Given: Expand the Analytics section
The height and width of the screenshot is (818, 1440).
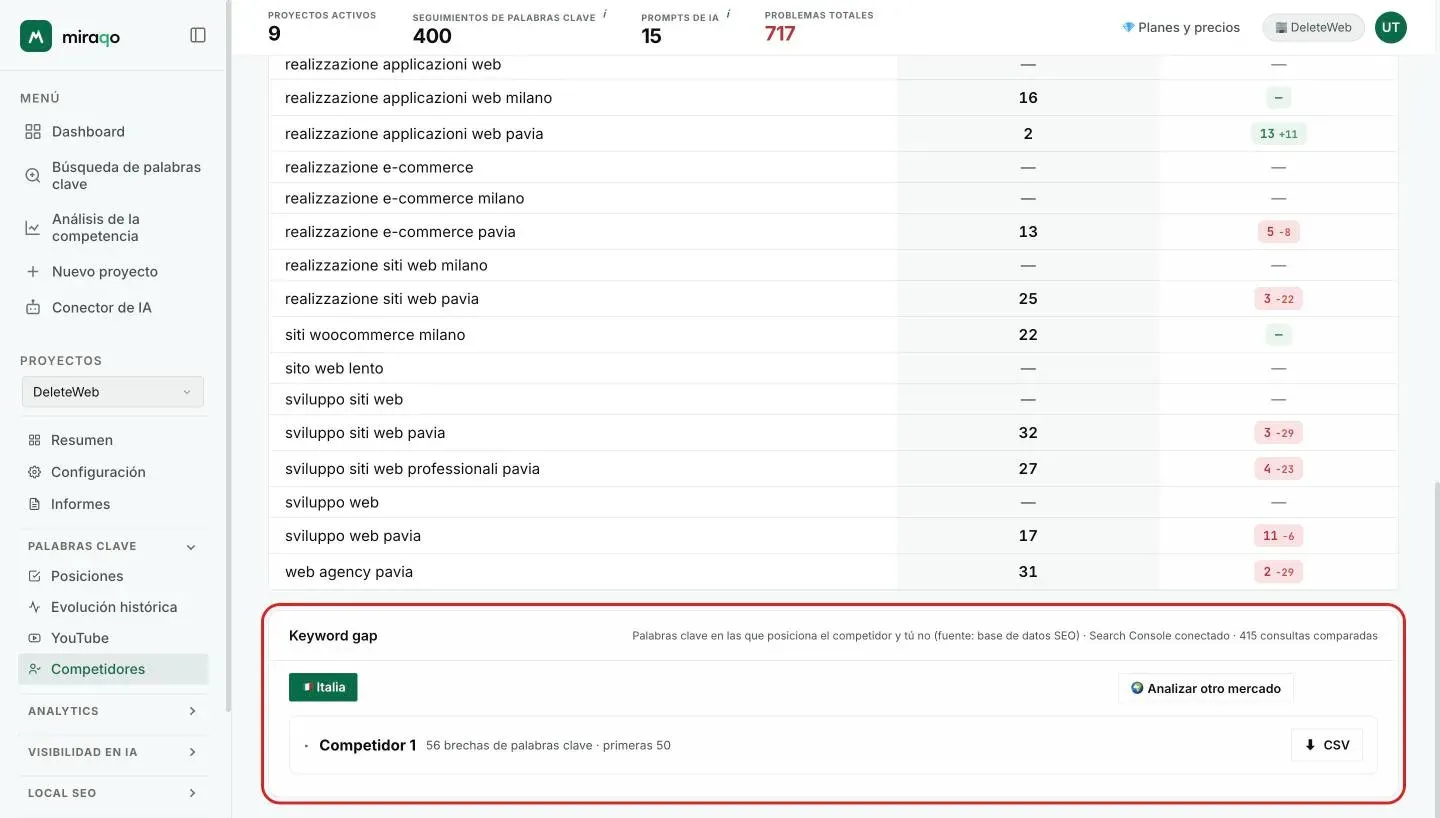Looking at the screenshot, I should pos(192,711).
